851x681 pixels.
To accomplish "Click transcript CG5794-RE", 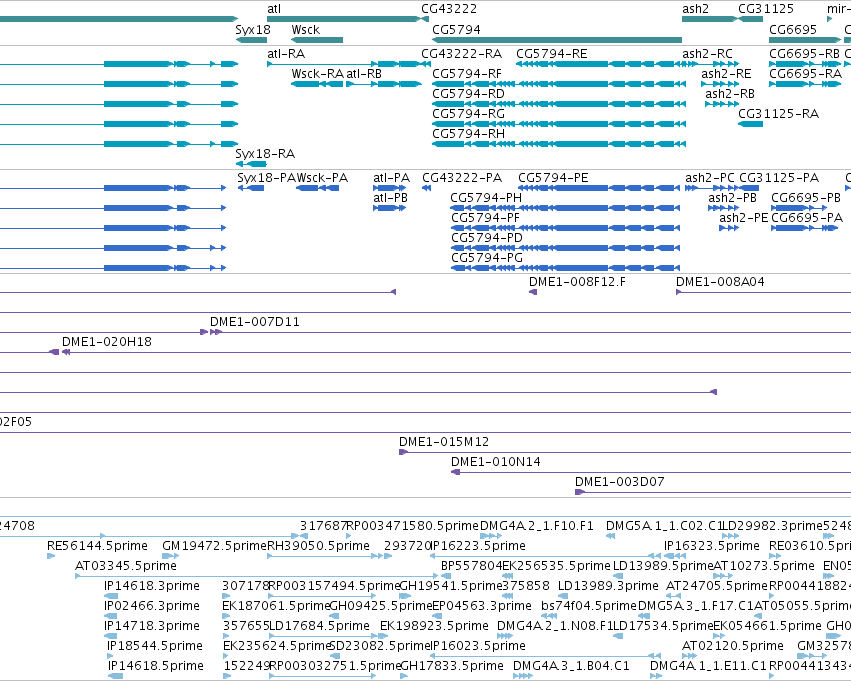I will 552,54.
